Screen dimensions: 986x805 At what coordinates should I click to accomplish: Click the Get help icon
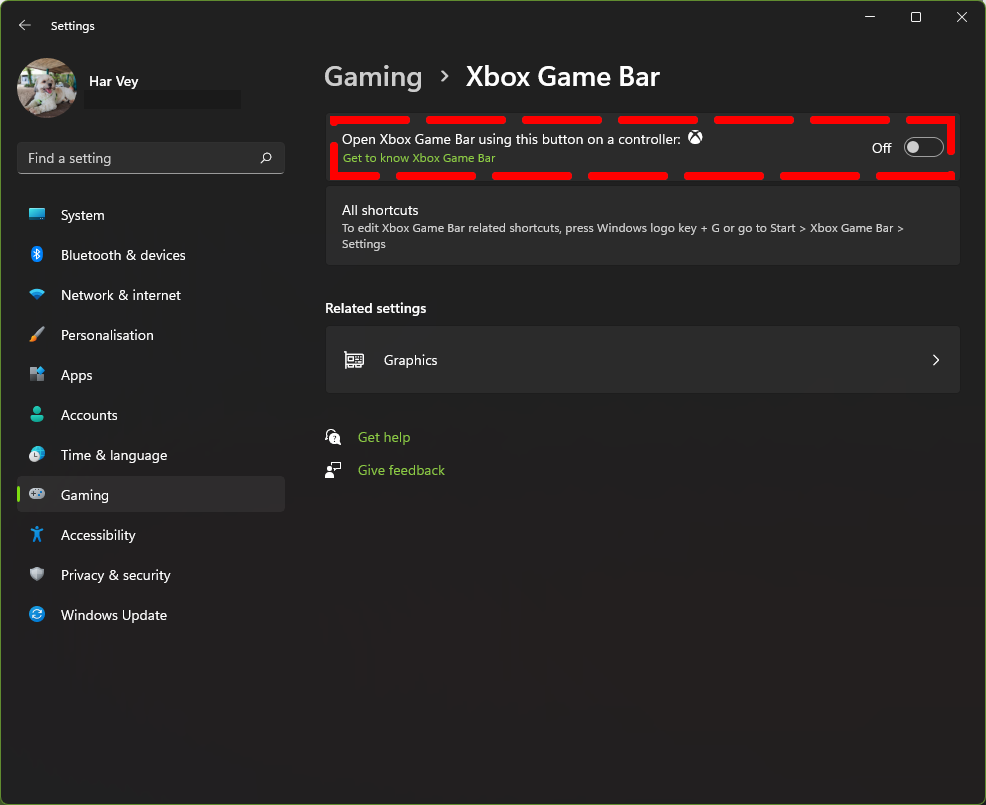333,437
